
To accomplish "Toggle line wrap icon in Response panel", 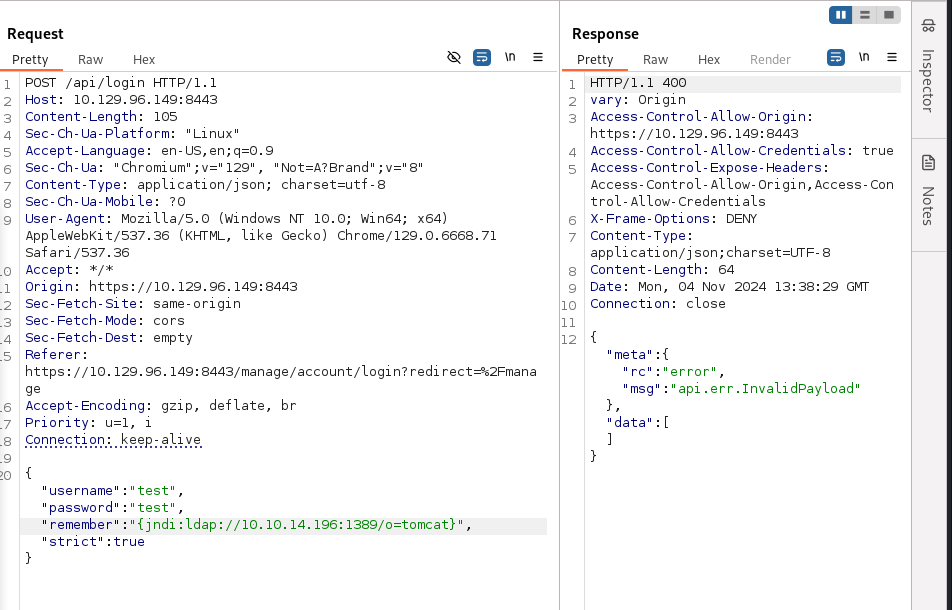I will tap(836, 58).
